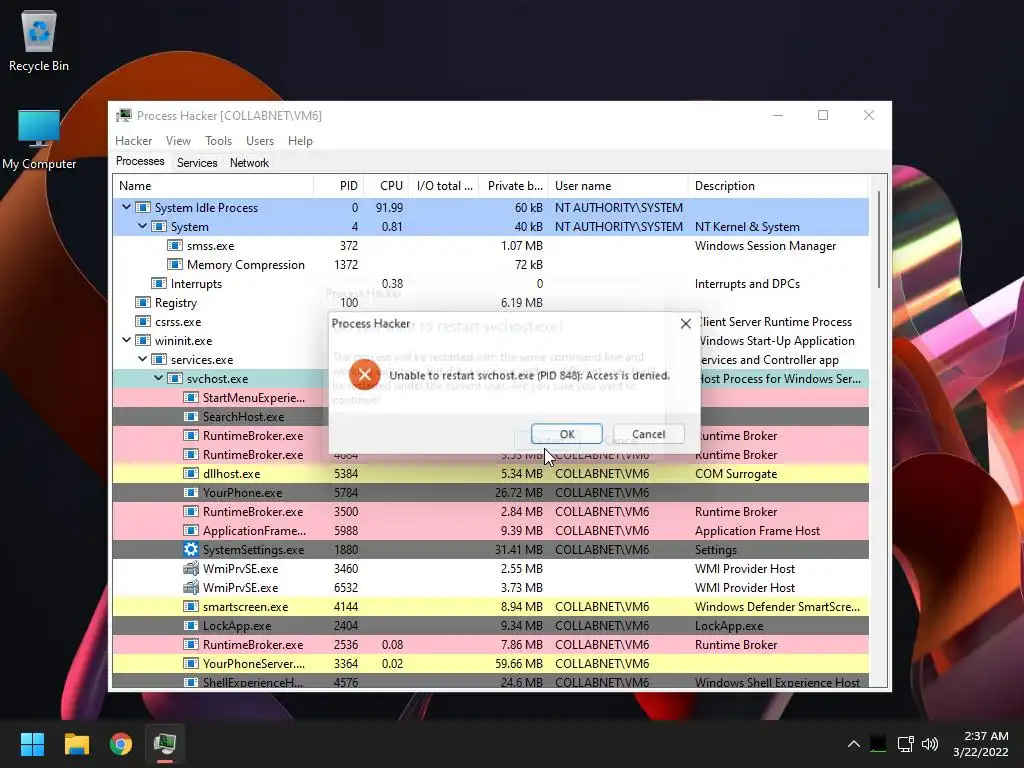Open the Windows Start menu
Viewport: 1024px width, 768px height.
tap(32, 744)
